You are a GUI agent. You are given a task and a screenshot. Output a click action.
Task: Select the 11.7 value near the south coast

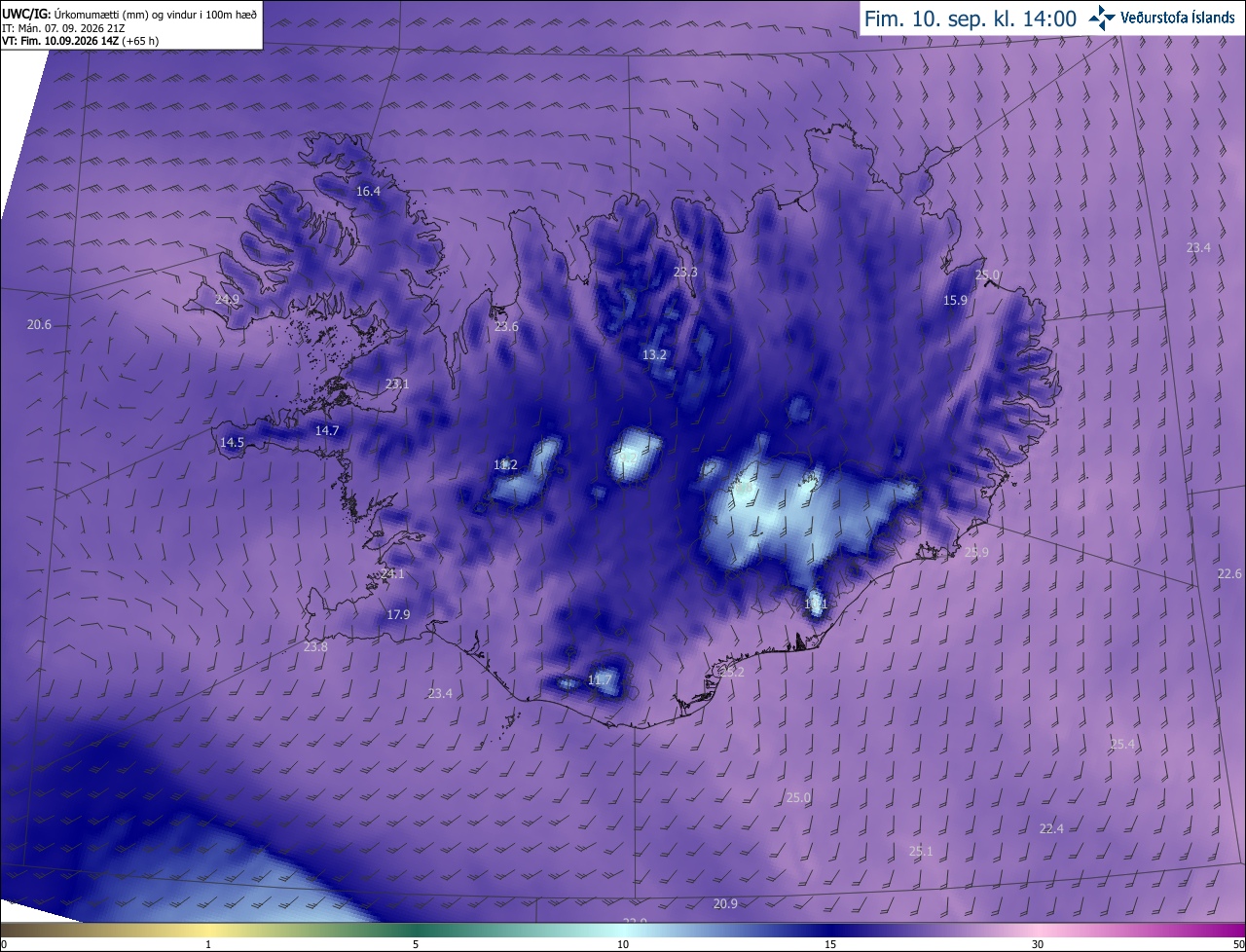click(x=601, y=679)
